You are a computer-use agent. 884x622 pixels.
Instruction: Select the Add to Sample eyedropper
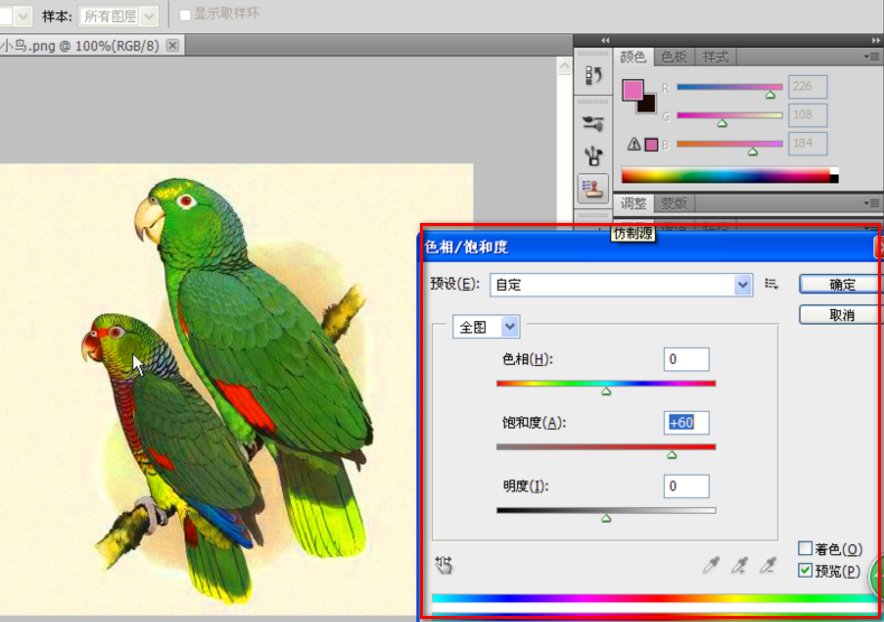(739, 566)
